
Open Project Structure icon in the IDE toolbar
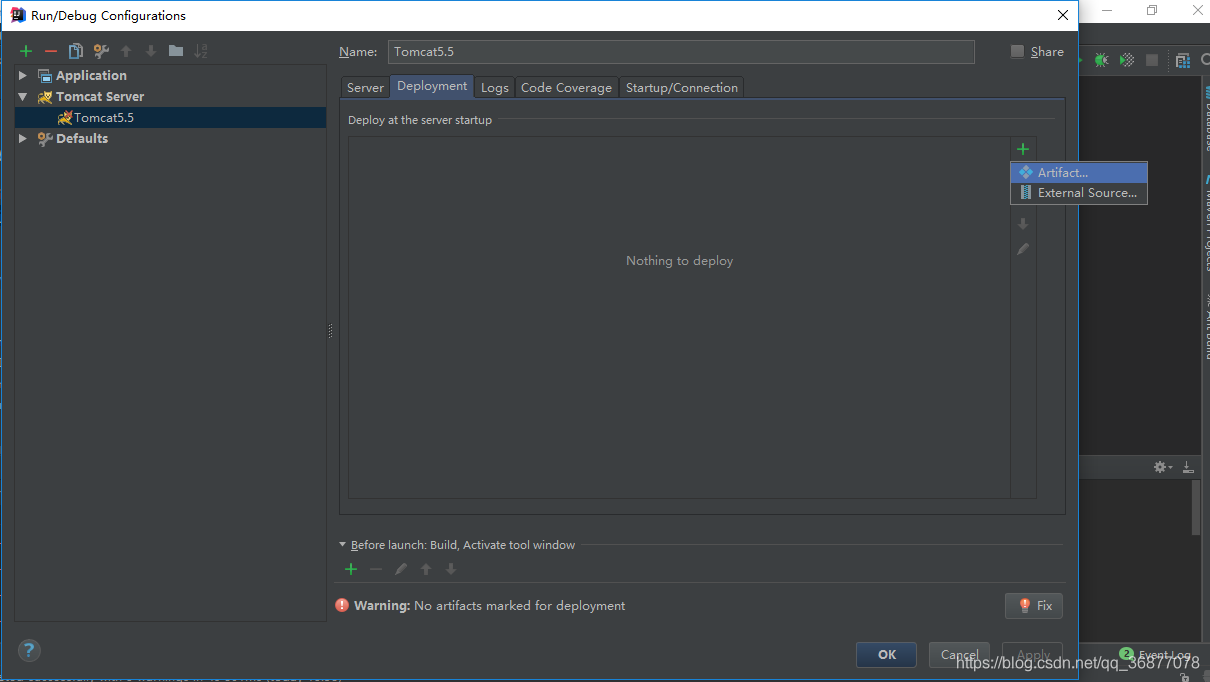[x=1183, y=60]
